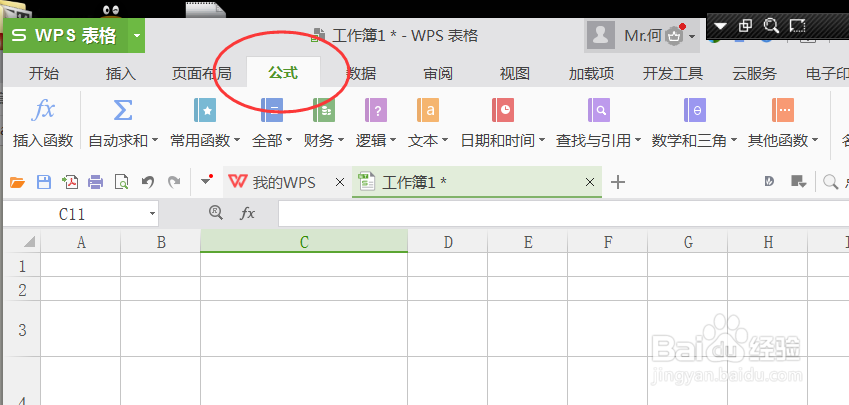Click the open folder icon in quick toolbar
Viewport: 849px width, 405px height.
click(17, 182)
